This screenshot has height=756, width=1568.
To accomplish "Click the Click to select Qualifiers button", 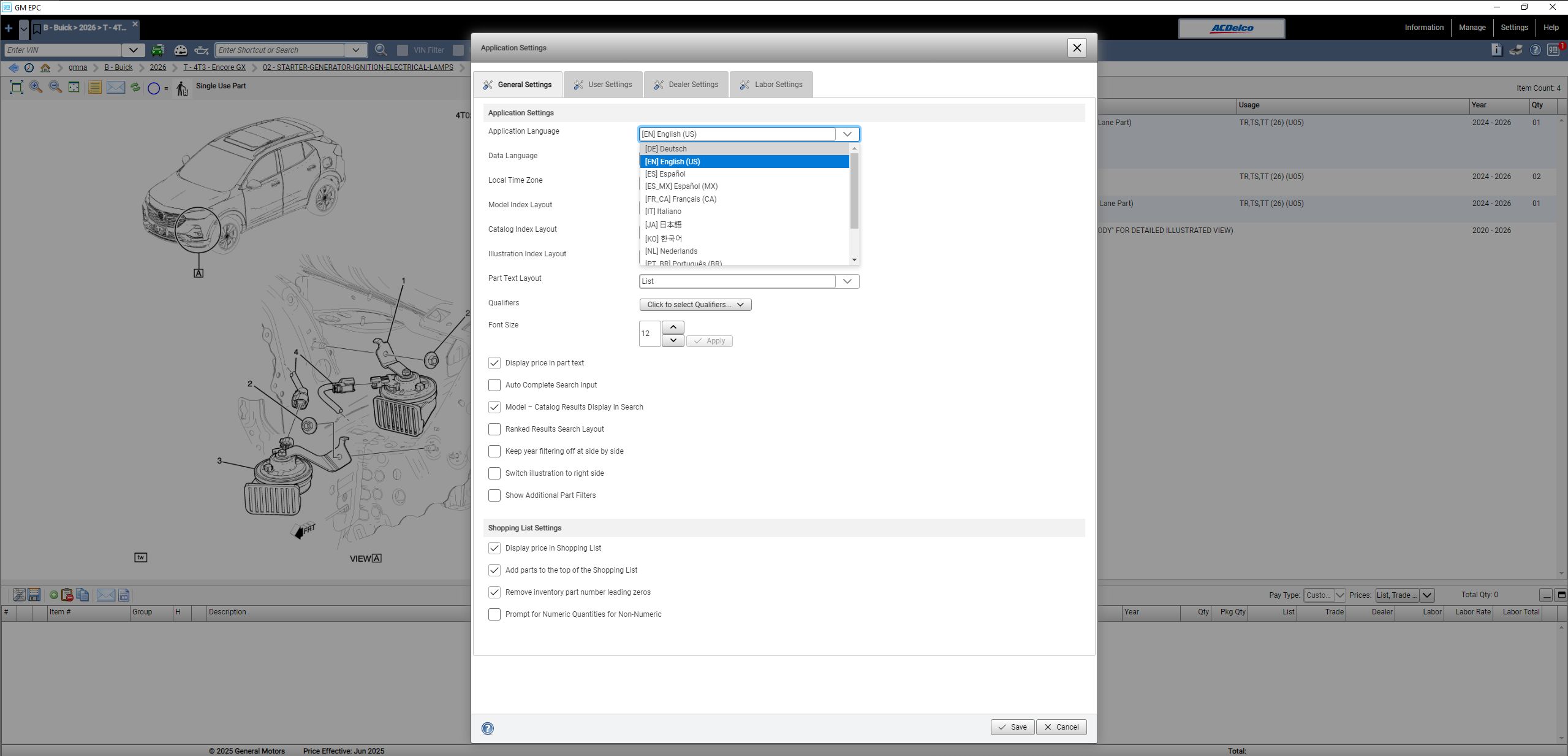I will click(695, 304).
